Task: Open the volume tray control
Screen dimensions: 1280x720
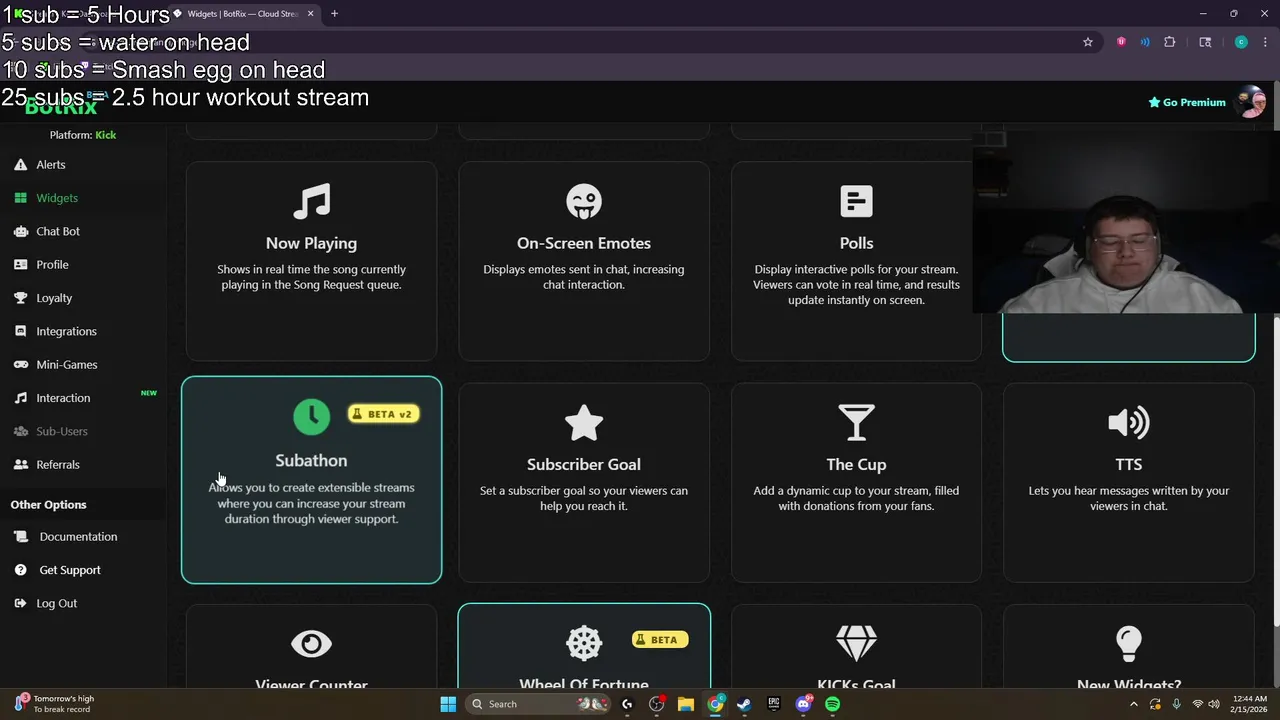Action: 1214,704
